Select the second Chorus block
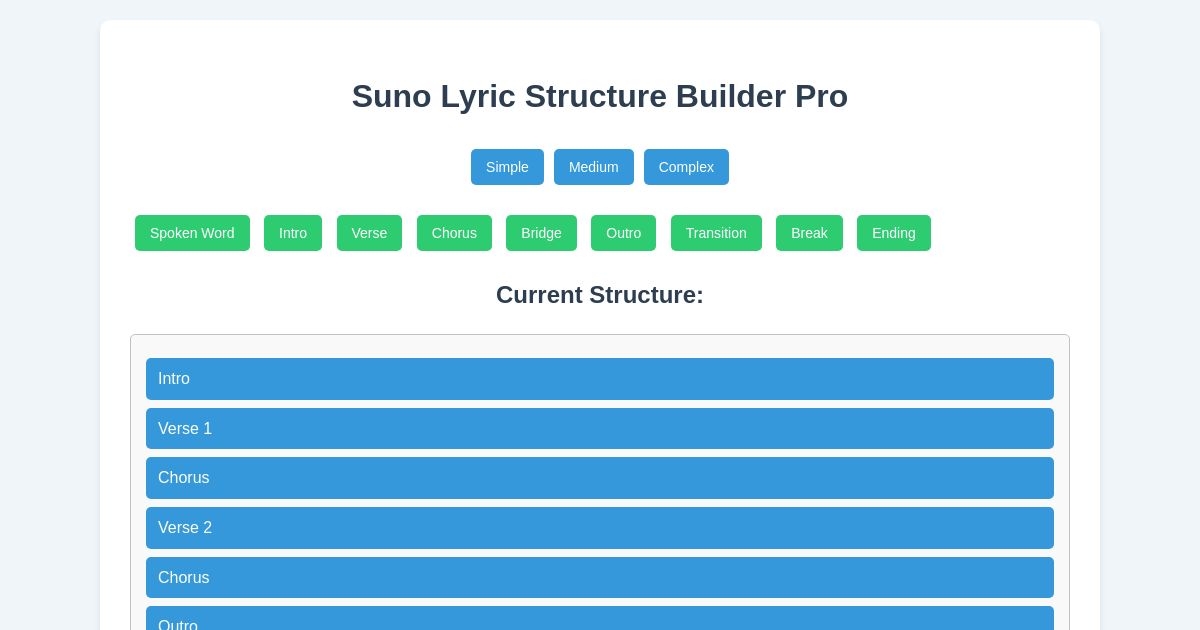The image size is (1200, 630). pyautogui.click(x=600, y=577)
